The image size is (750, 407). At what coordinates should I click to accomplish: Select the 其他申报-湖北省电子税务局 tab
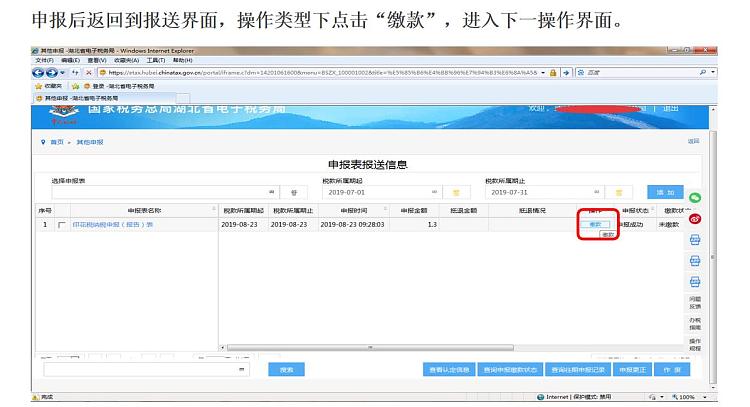[x=104, y=98]
